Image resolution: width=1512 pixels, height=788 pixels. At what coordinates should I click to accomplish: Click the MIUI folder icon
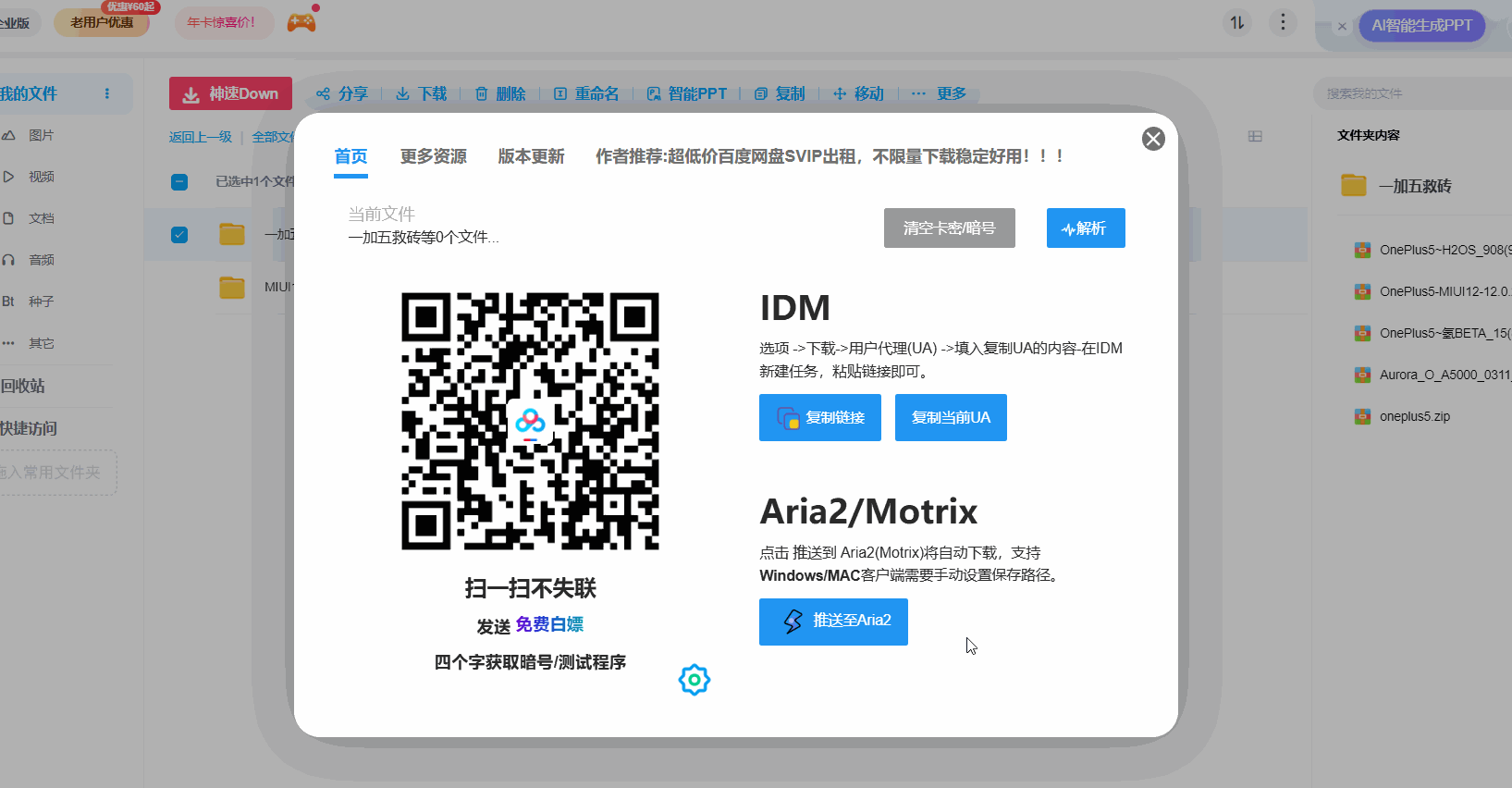tap(232, 287)
